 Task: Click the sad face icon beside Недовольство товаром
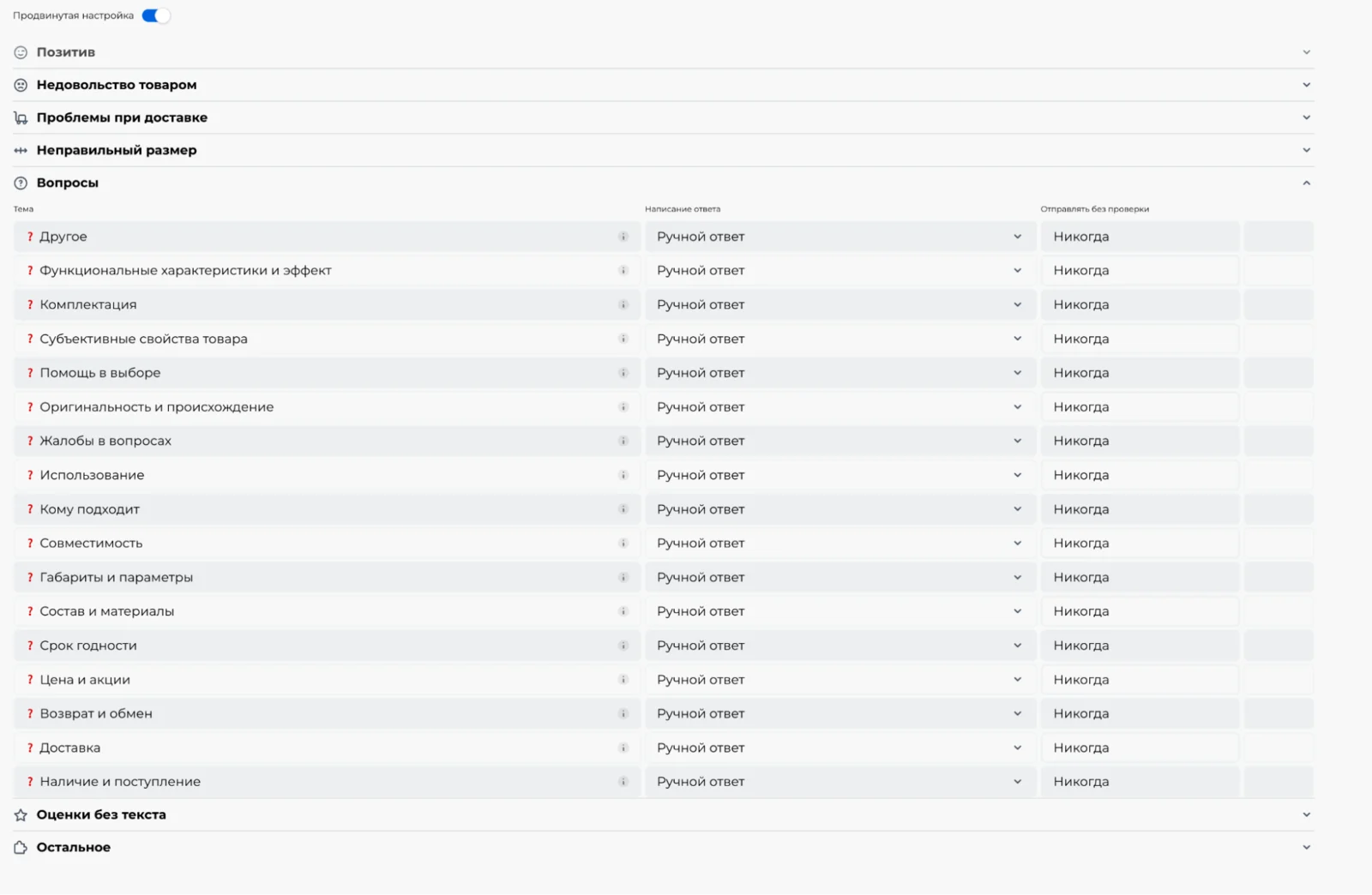(x=21, y=85)
